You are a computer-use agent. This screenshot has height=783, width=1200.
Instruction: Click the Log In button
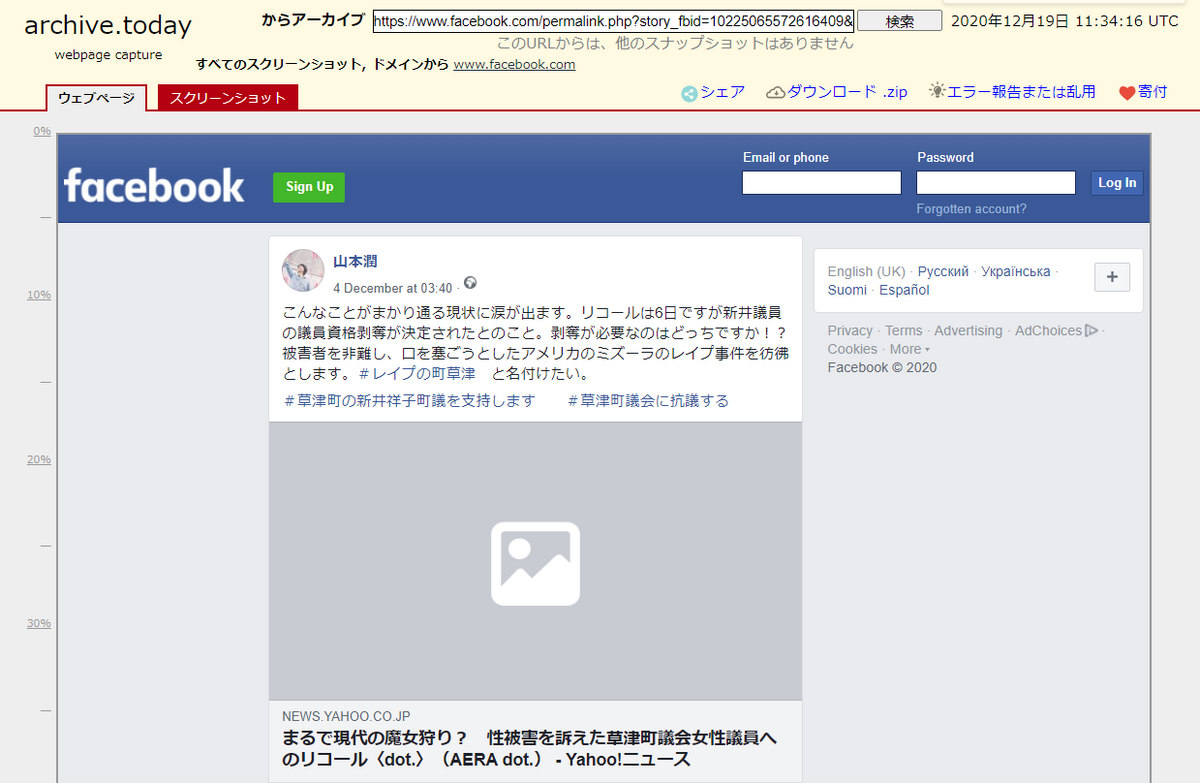(1117, 183)
